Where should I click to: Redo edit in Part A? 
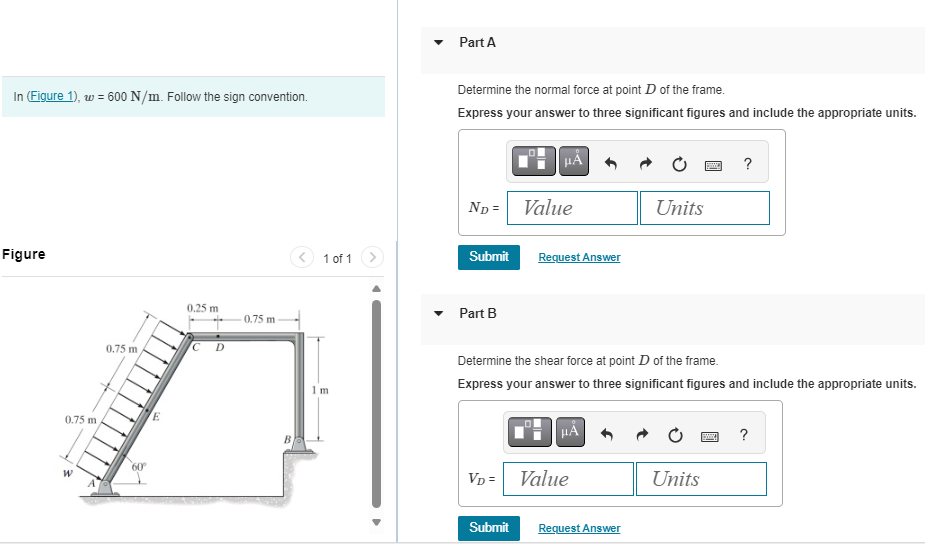coord(645,163)
